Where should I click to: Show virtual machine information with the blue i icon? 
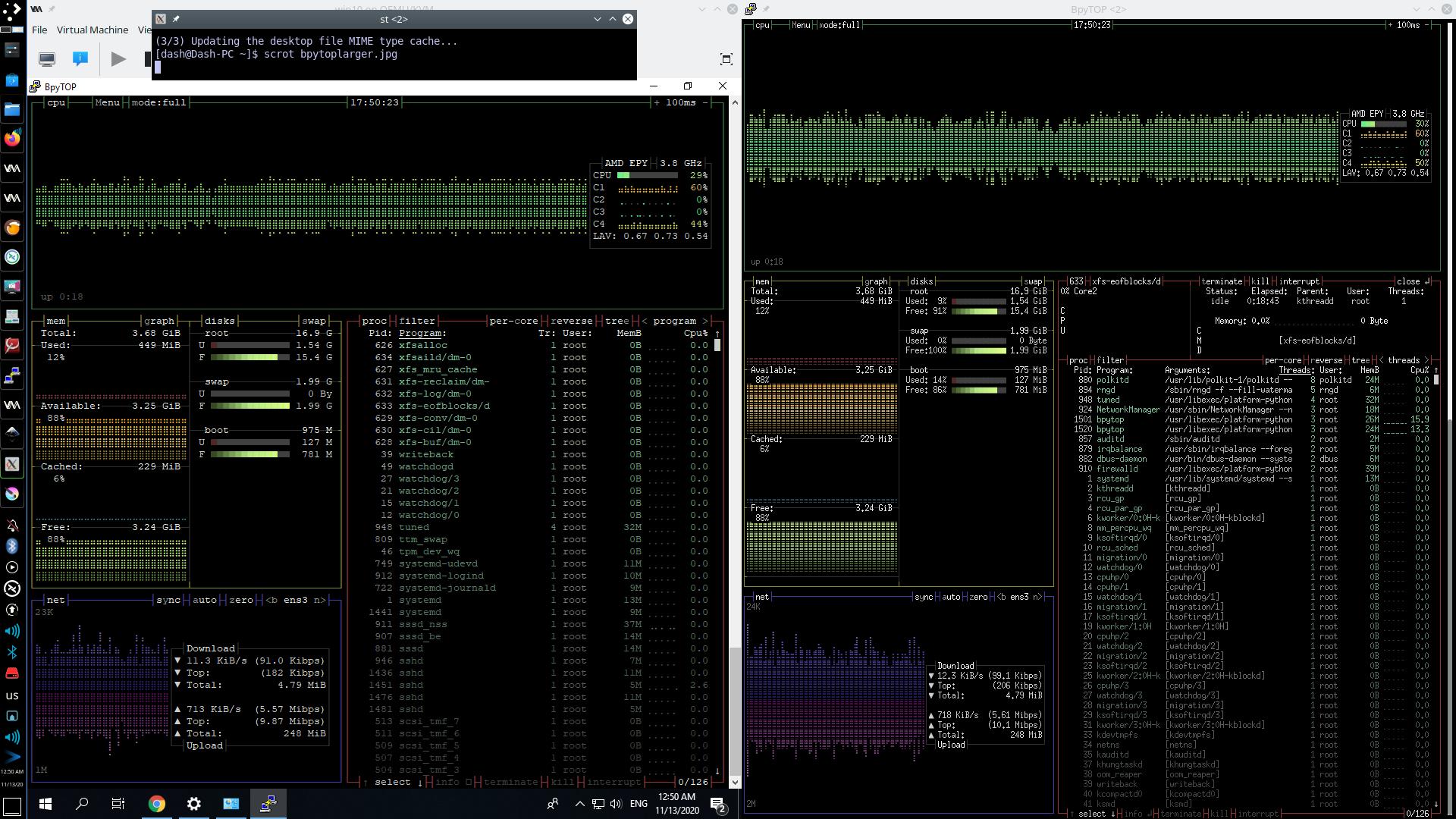pos(80,58)
